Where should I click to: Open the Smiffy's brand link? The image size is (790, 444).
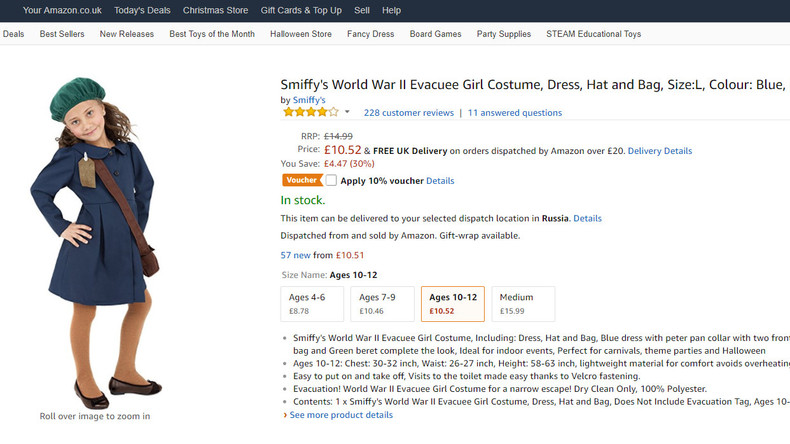point(309,100)
